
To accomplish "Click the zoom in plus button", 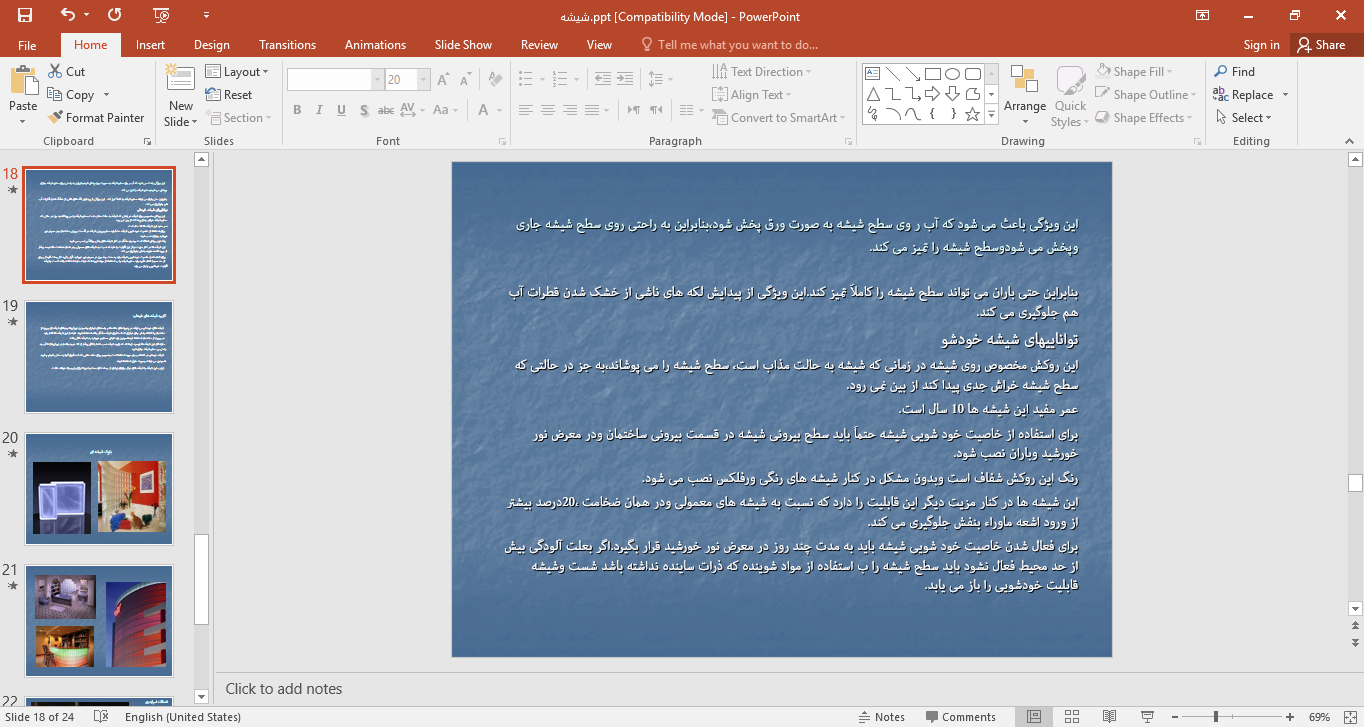I will tap(1290, 717).
